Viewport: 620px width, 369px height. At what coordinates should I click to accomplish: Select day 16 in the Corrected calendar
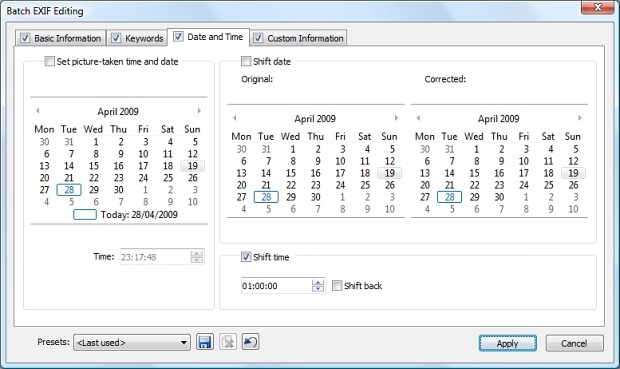click(x=499, y=173)
